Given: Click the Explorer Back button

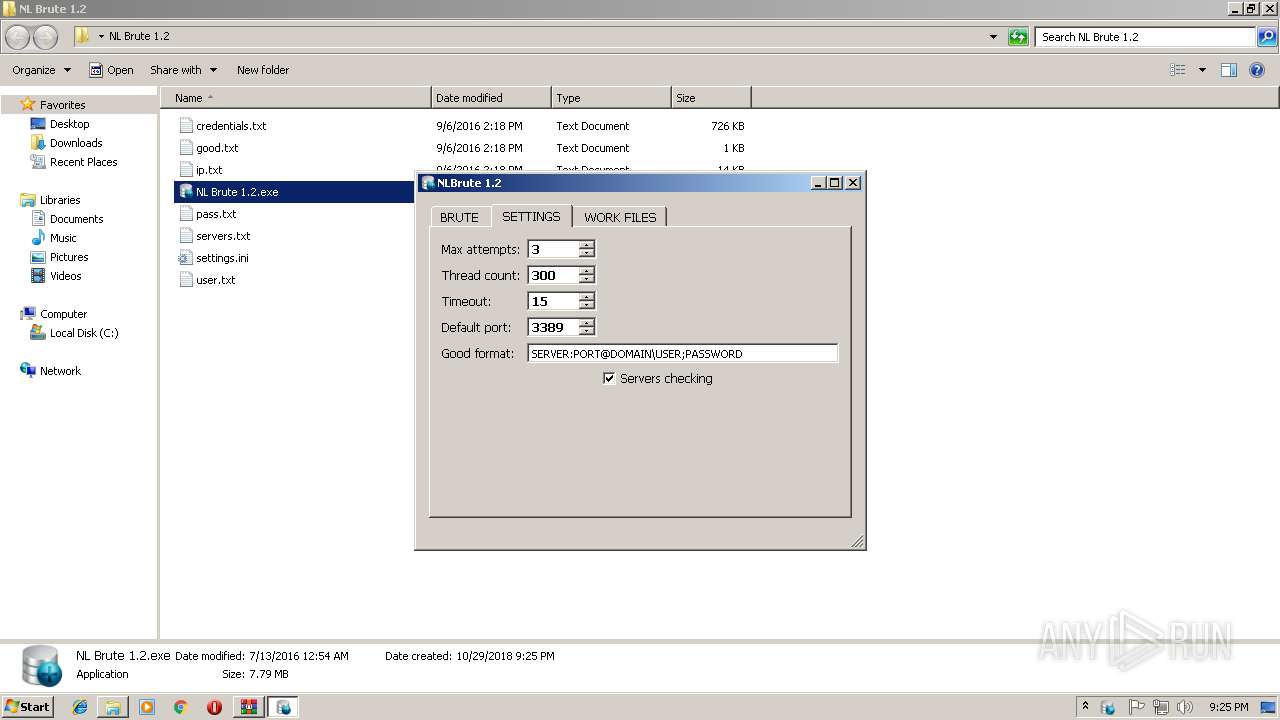Looking at the screenshot, I should (18, 37).
